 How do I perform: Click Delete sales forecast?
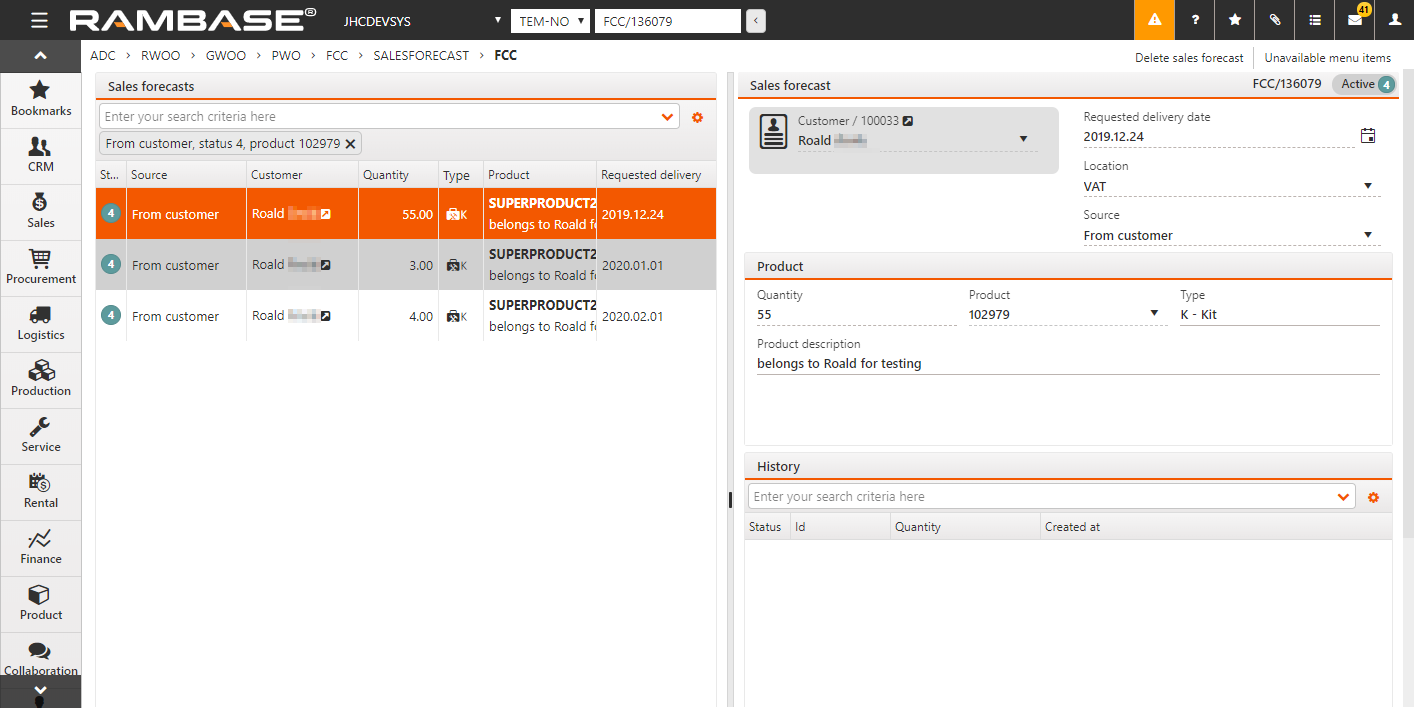point(1189,58)
